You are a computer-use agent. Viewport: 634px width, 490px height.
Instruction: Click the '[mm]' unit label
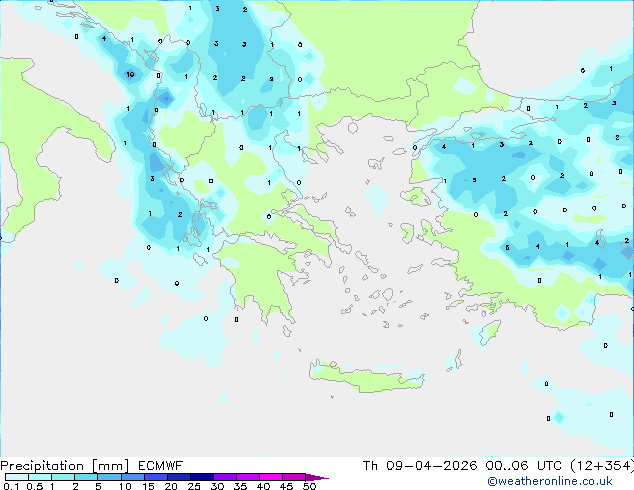click(110, 466)
